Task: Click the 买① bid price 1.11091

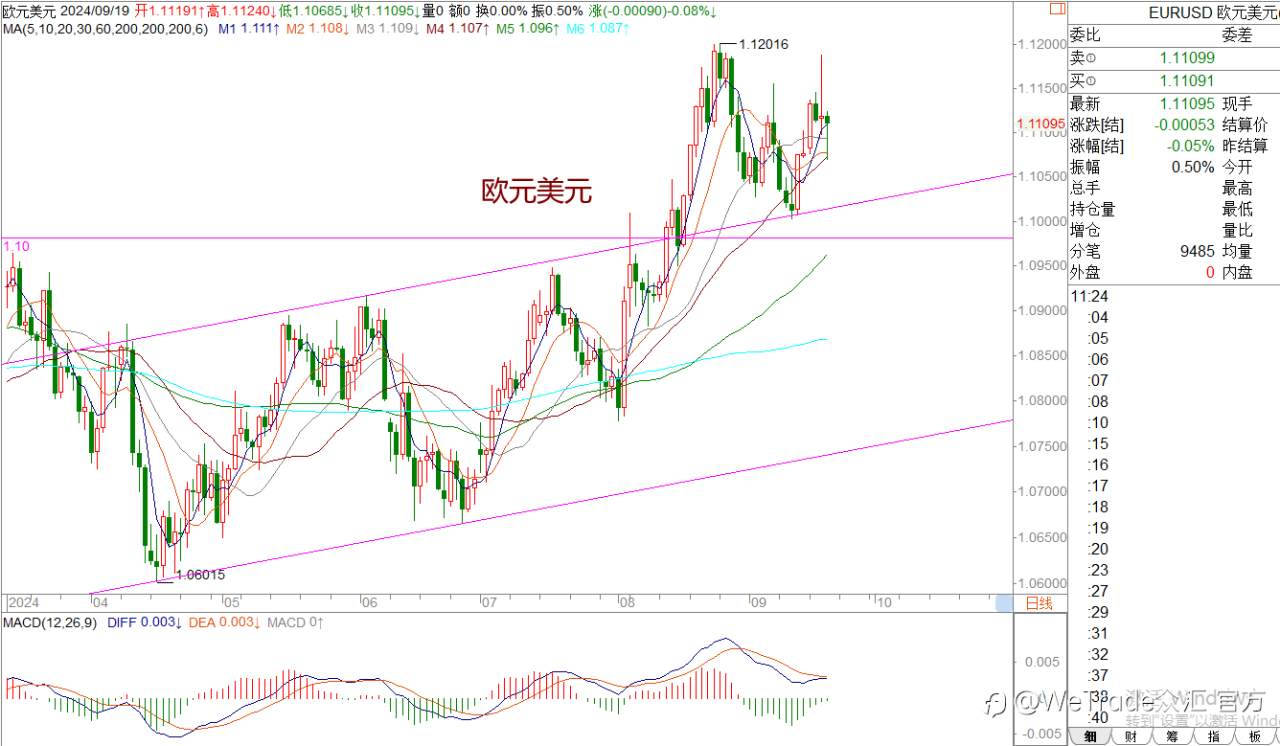Action: (1187, 81)
